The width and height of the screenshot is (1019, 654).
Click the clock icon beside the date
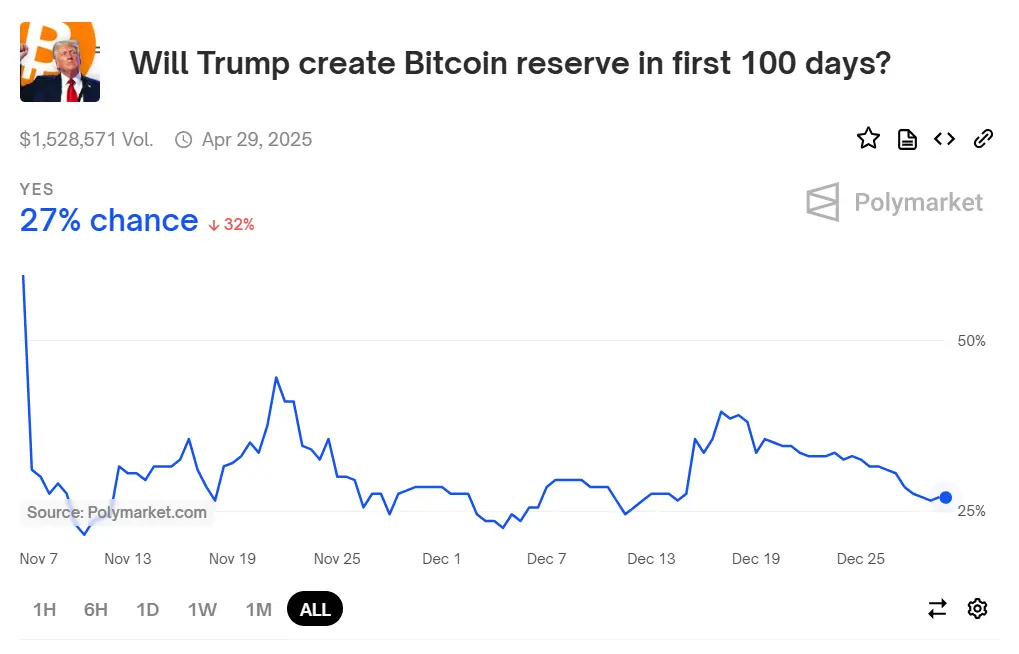182,140
